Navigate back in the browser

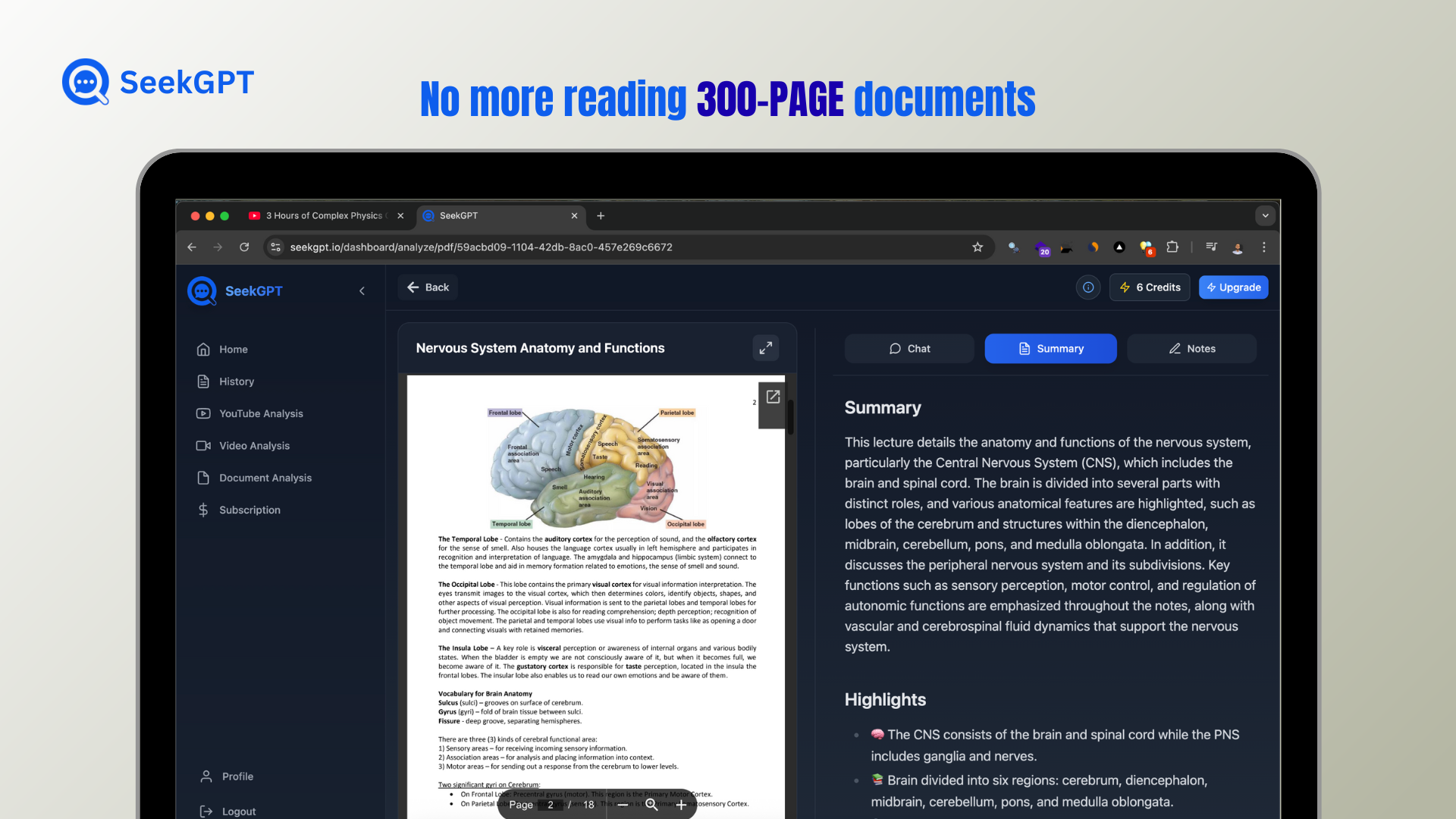(192, 247)
